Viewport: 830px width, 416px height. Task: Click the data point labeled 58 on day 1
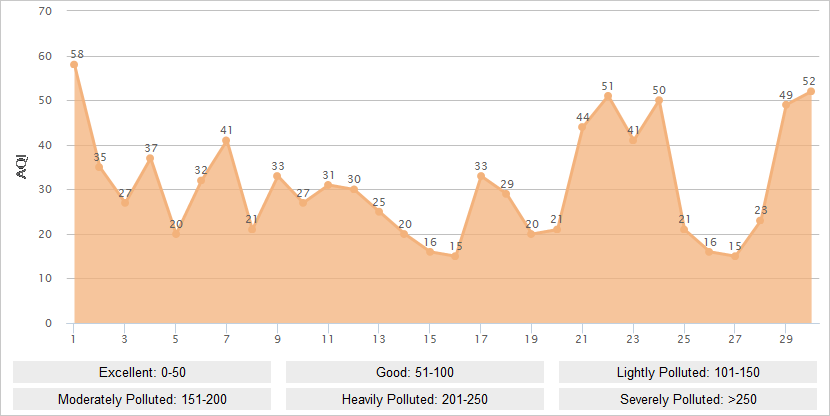click(x=74, y=65)
